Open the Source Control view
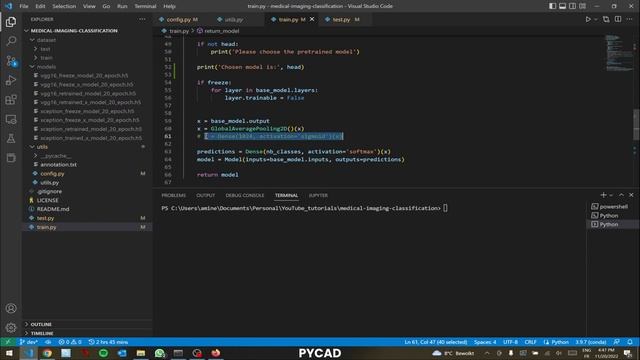 coord(11,61)
